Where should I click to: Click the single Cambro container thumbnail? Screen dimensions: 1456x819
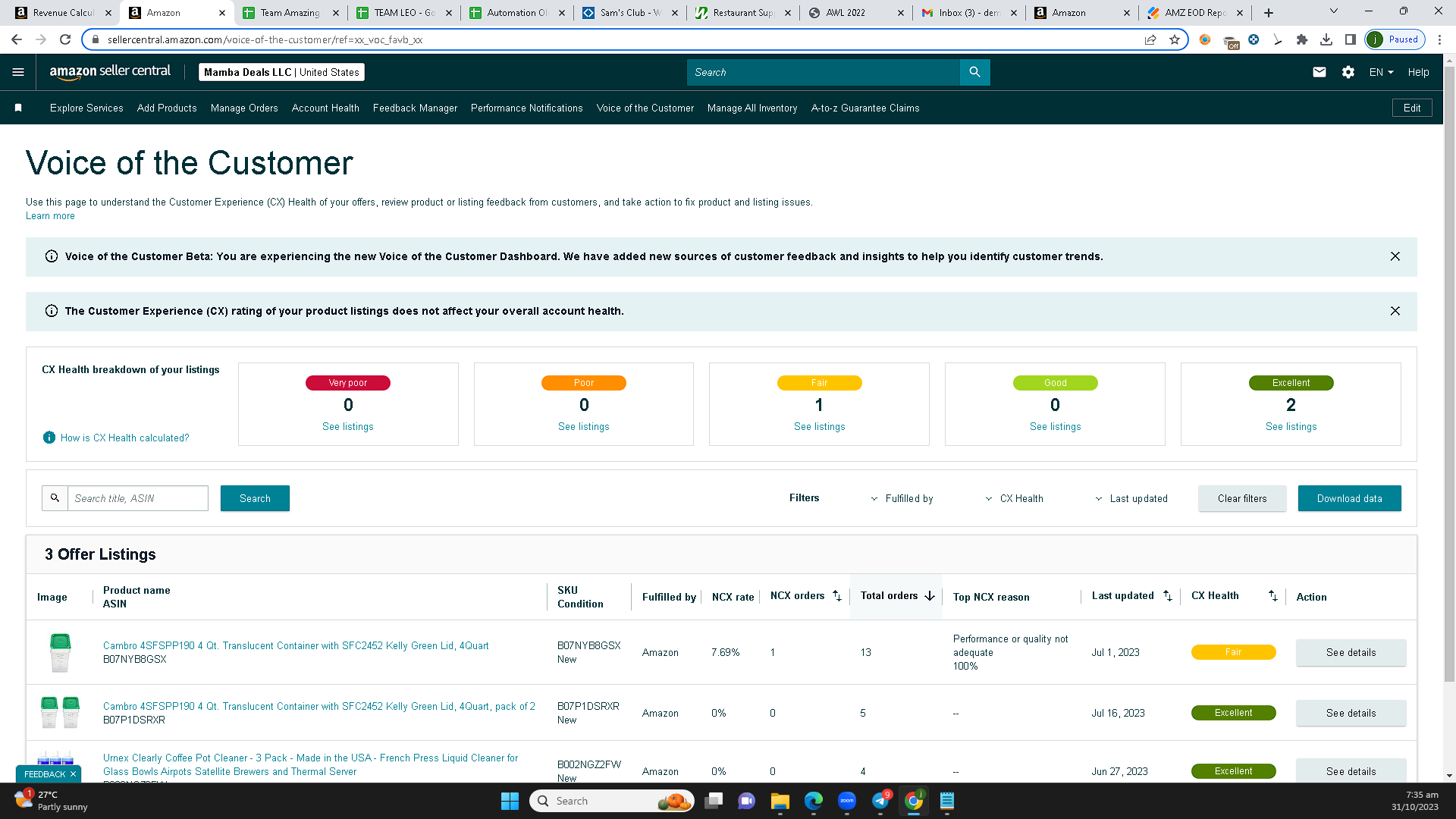click(x=60, y=652)
